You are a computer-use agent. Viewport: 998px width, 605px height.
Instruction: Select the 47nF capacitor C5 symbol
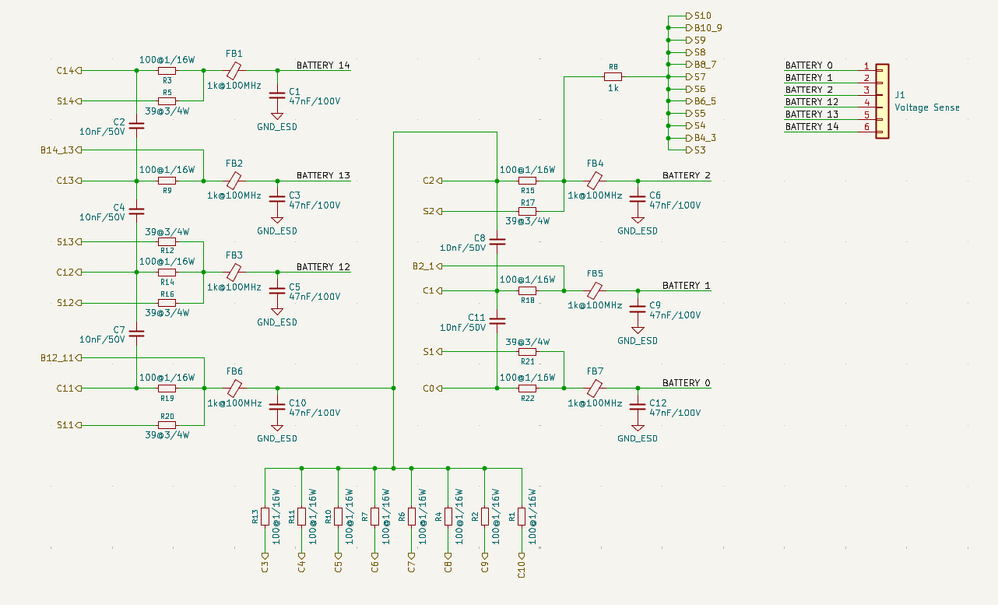click(277, 291)
